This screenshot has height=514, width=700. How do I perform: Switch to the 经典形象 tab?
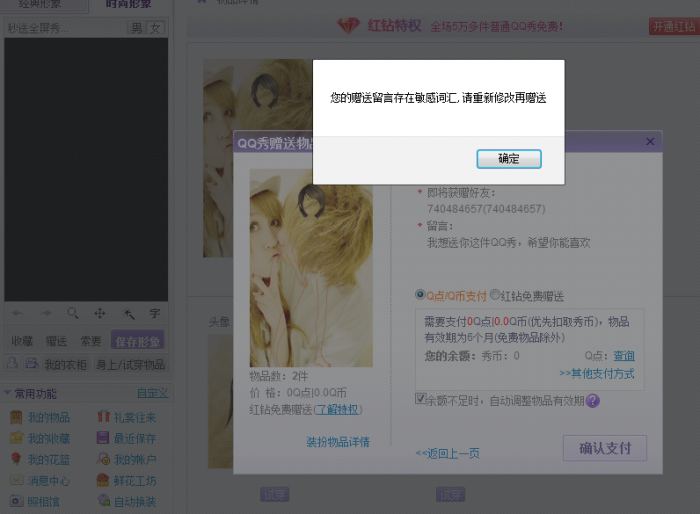tap(39, 4)
